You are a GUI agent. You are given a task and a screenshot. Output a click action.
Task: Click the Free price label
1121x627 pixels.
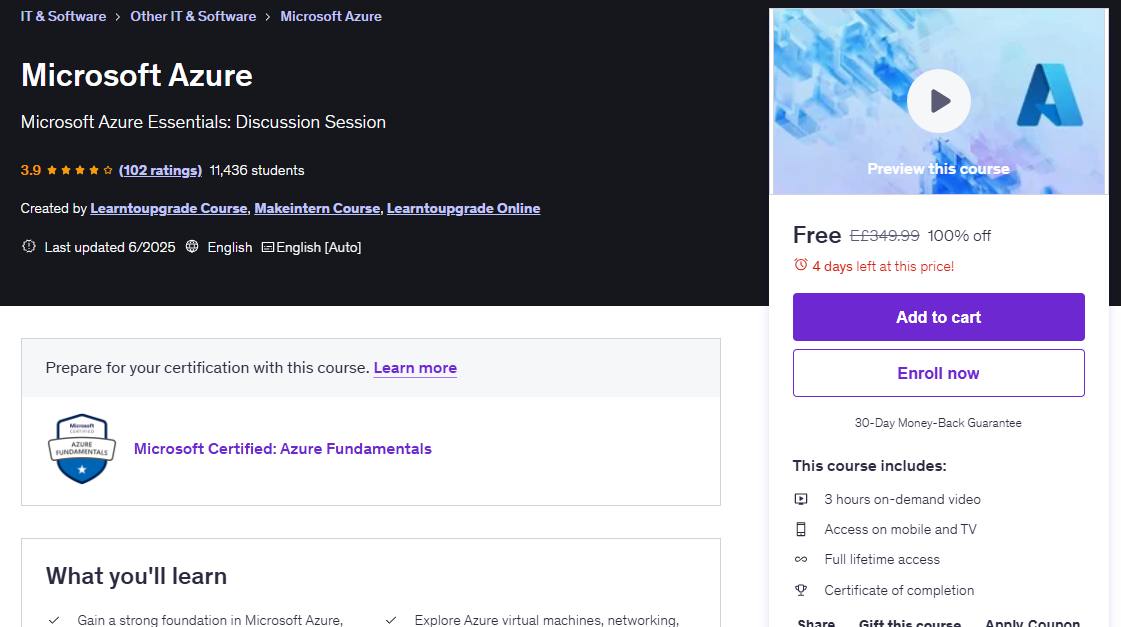[816, 234]
